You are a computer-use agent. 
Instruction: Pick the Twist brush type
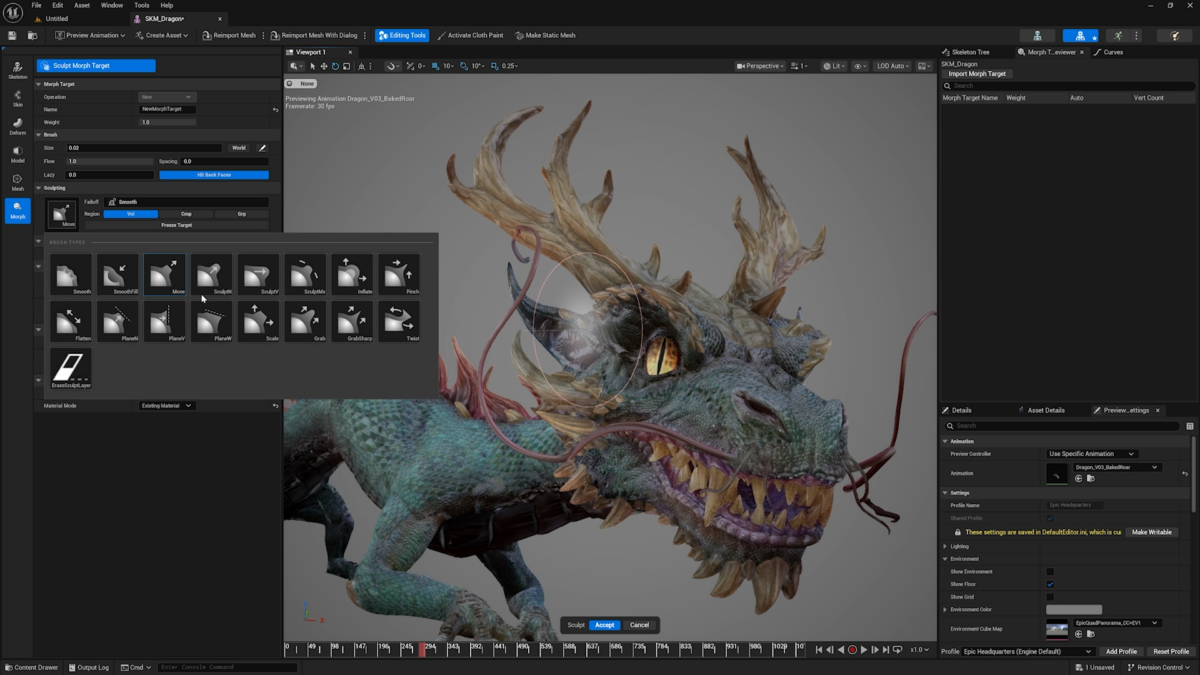(399, 321)
